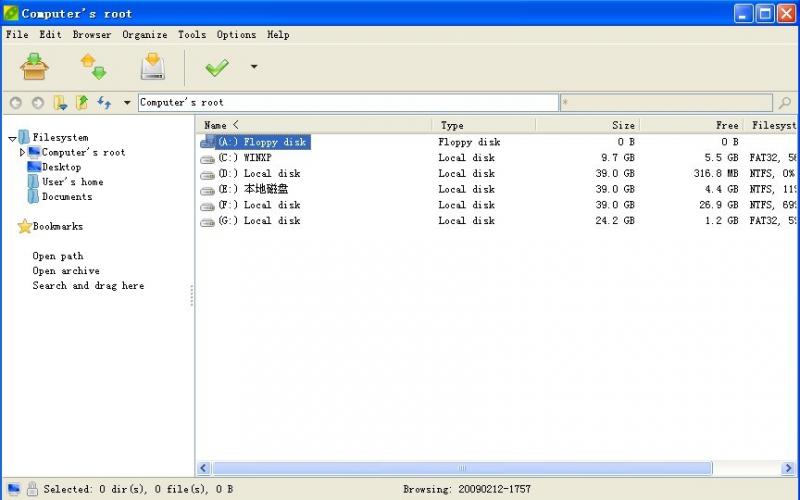This screenshot has width=800, height=500.
Task: Click the search magnifier icon
Action: click(x=785, y=102)
